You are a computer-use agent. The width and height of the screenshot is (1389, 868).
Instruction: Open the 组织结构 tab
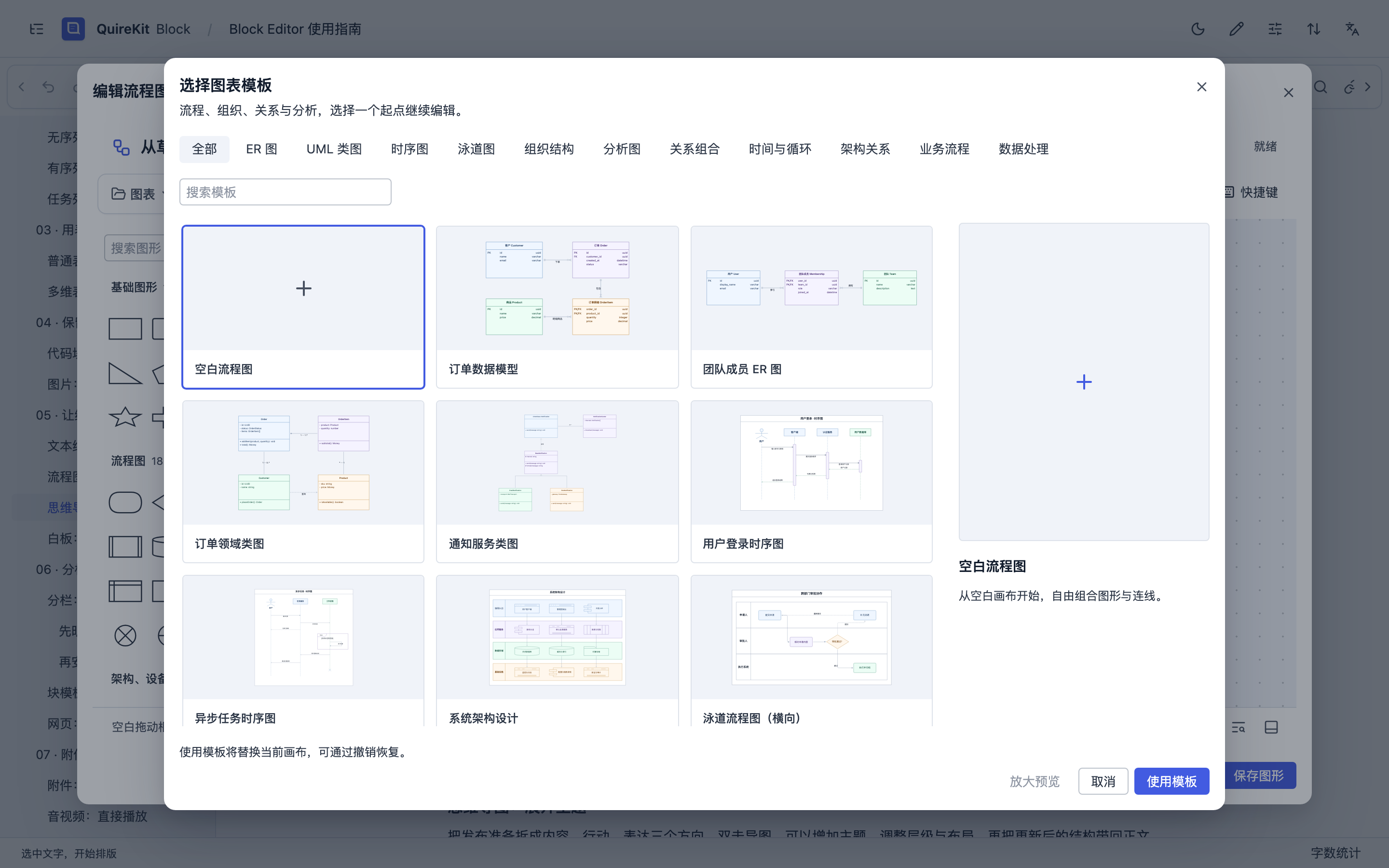click(549, 149)
